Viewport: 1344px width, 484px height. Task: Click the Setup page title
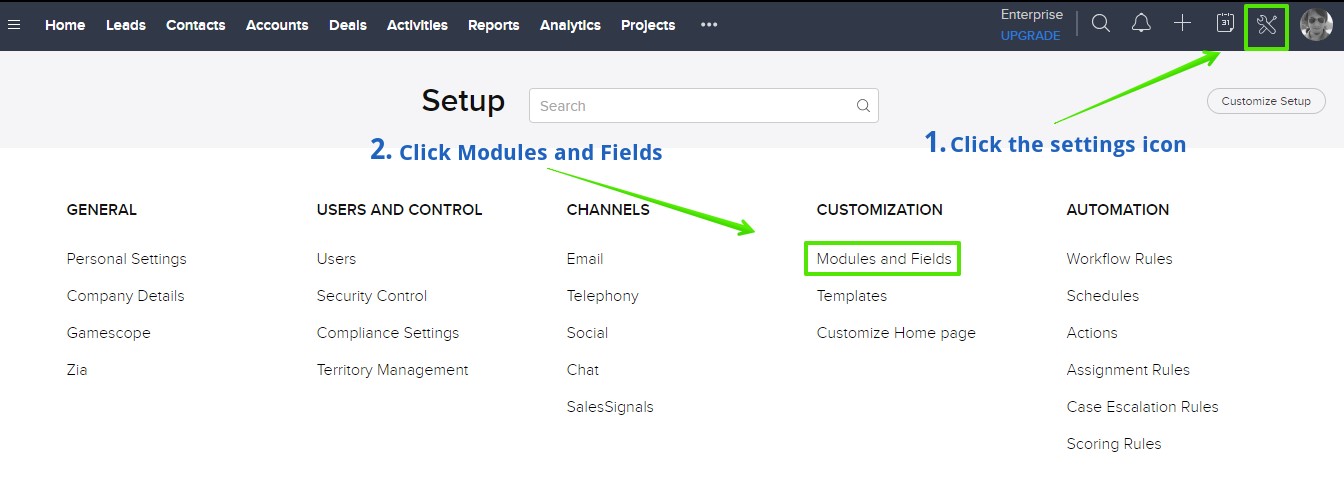(464, 102)
